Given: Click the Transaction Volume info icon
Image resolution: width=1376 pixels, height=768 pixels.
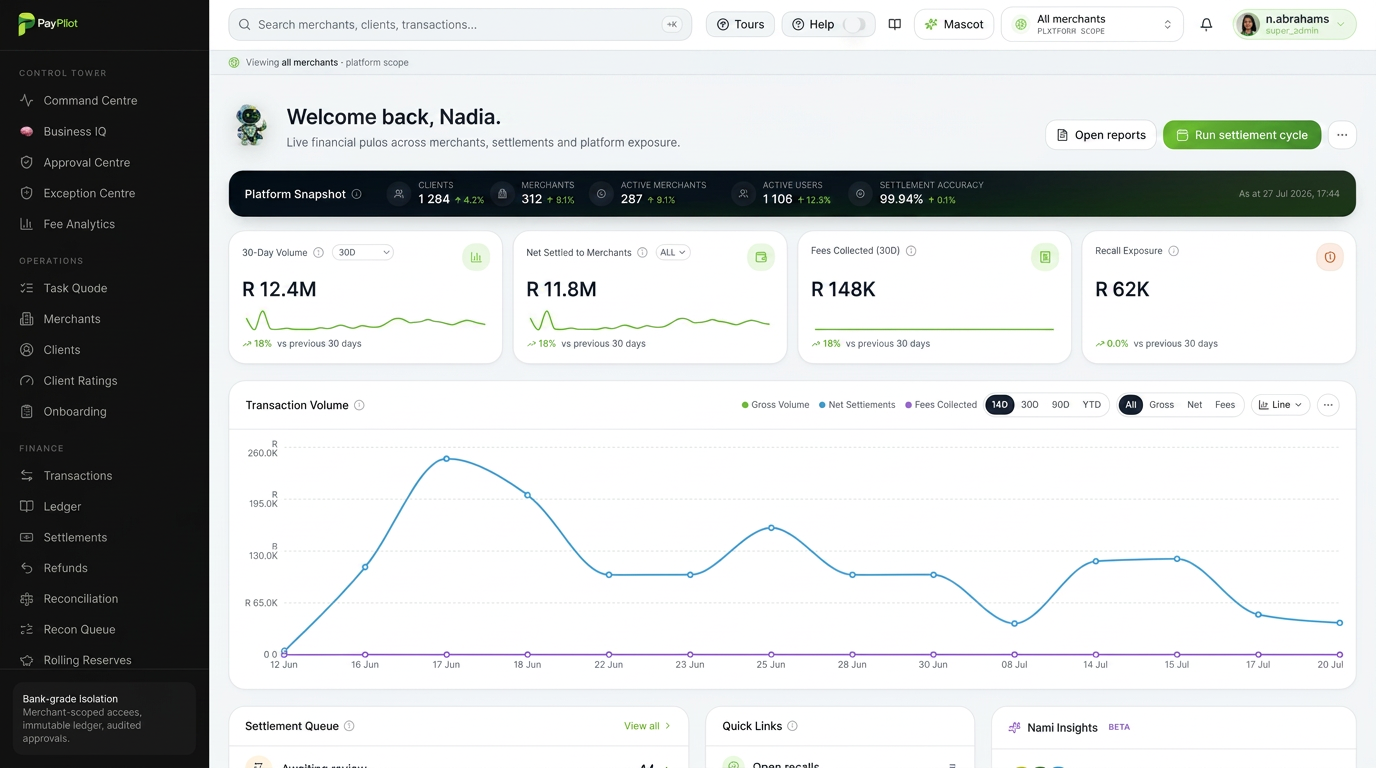Looking at the screenshot, I should tap(359, 405).
